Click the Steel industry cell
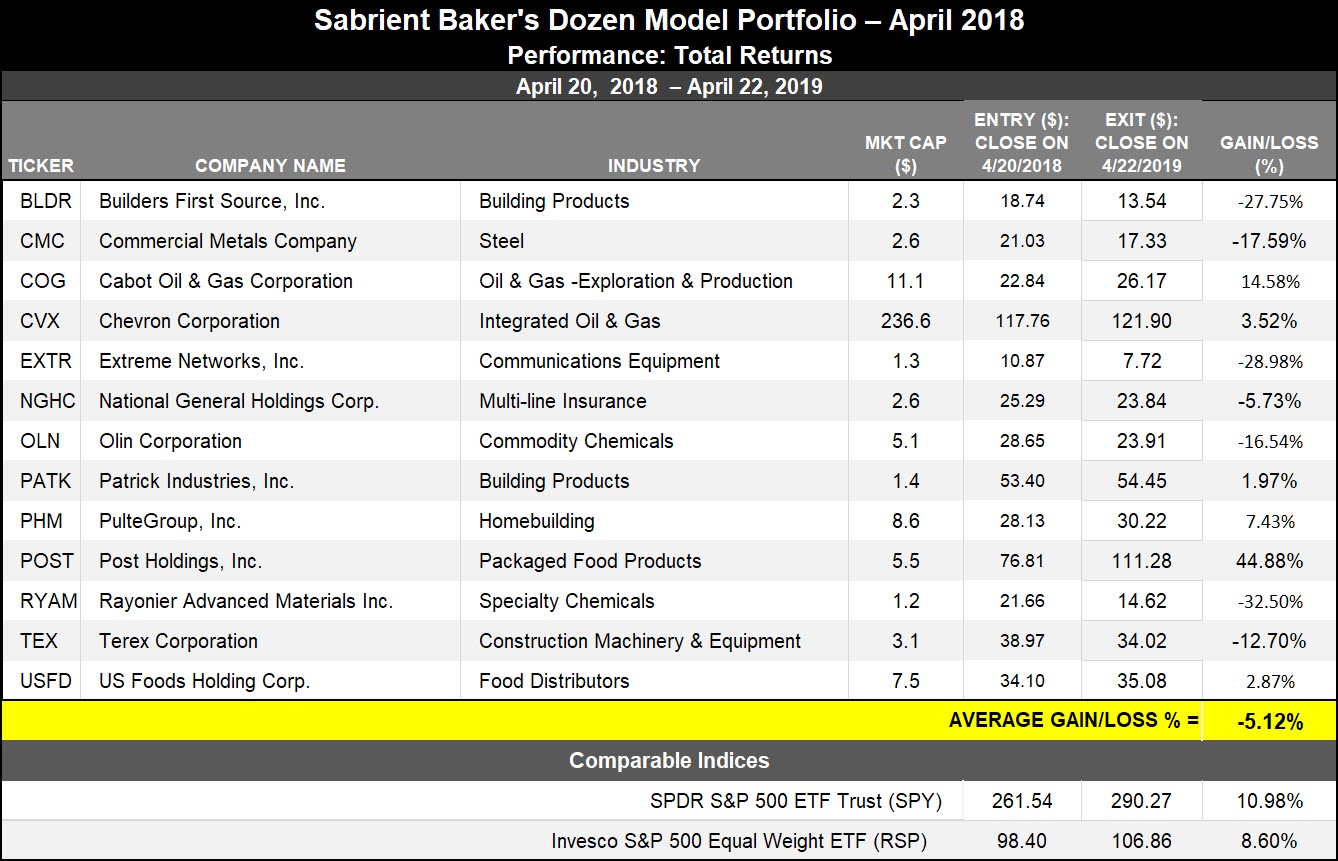Viewport: 1338px width, 861px height. click(502, 241)
